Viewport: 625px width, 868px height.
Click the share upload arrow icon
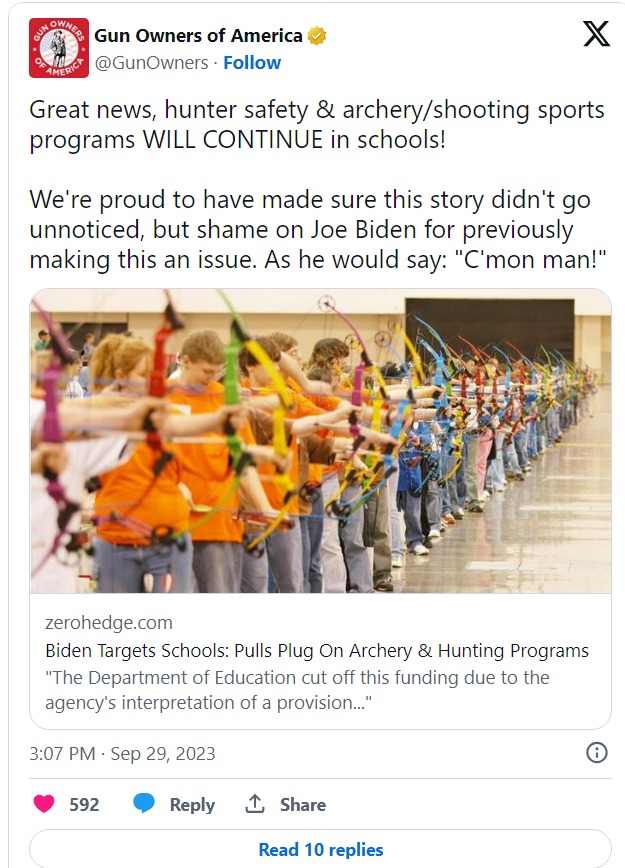[255, 803]
